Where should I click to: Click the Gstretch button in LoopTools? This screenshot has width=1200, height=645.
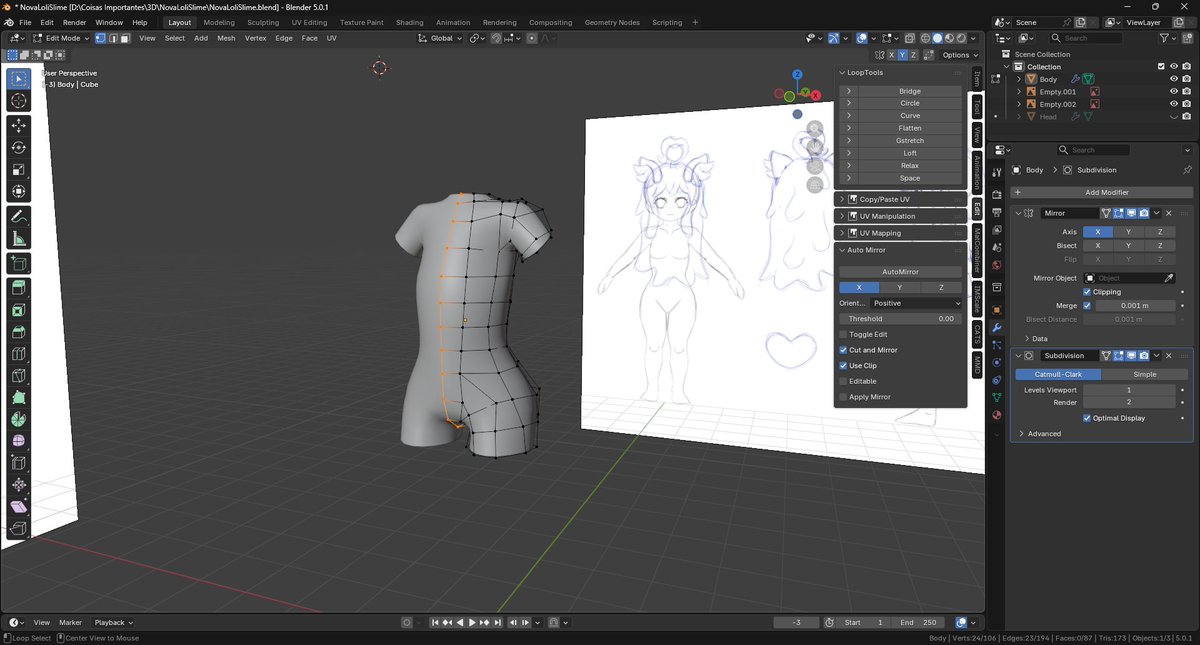point(909,141)
